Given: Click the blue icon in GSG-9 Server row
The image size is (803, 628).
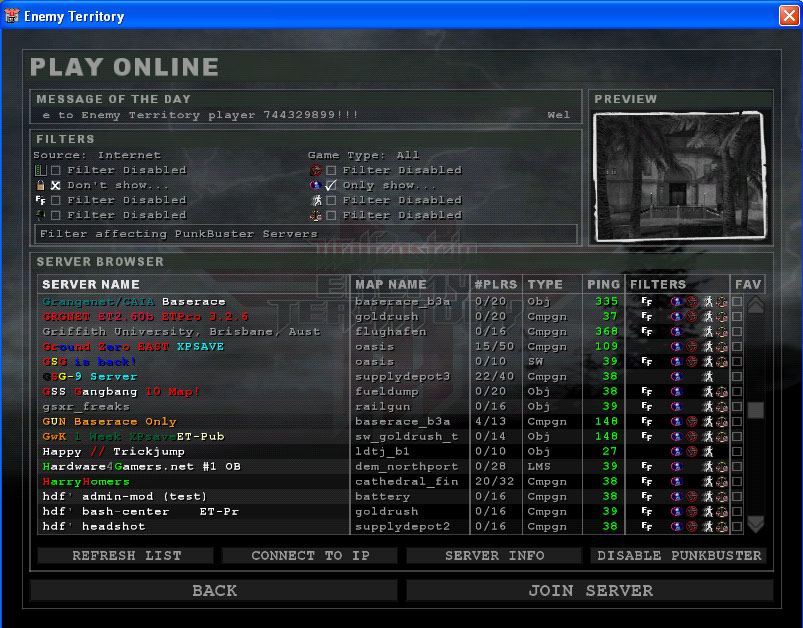Looking at the screenshot, I should point(677,376).
